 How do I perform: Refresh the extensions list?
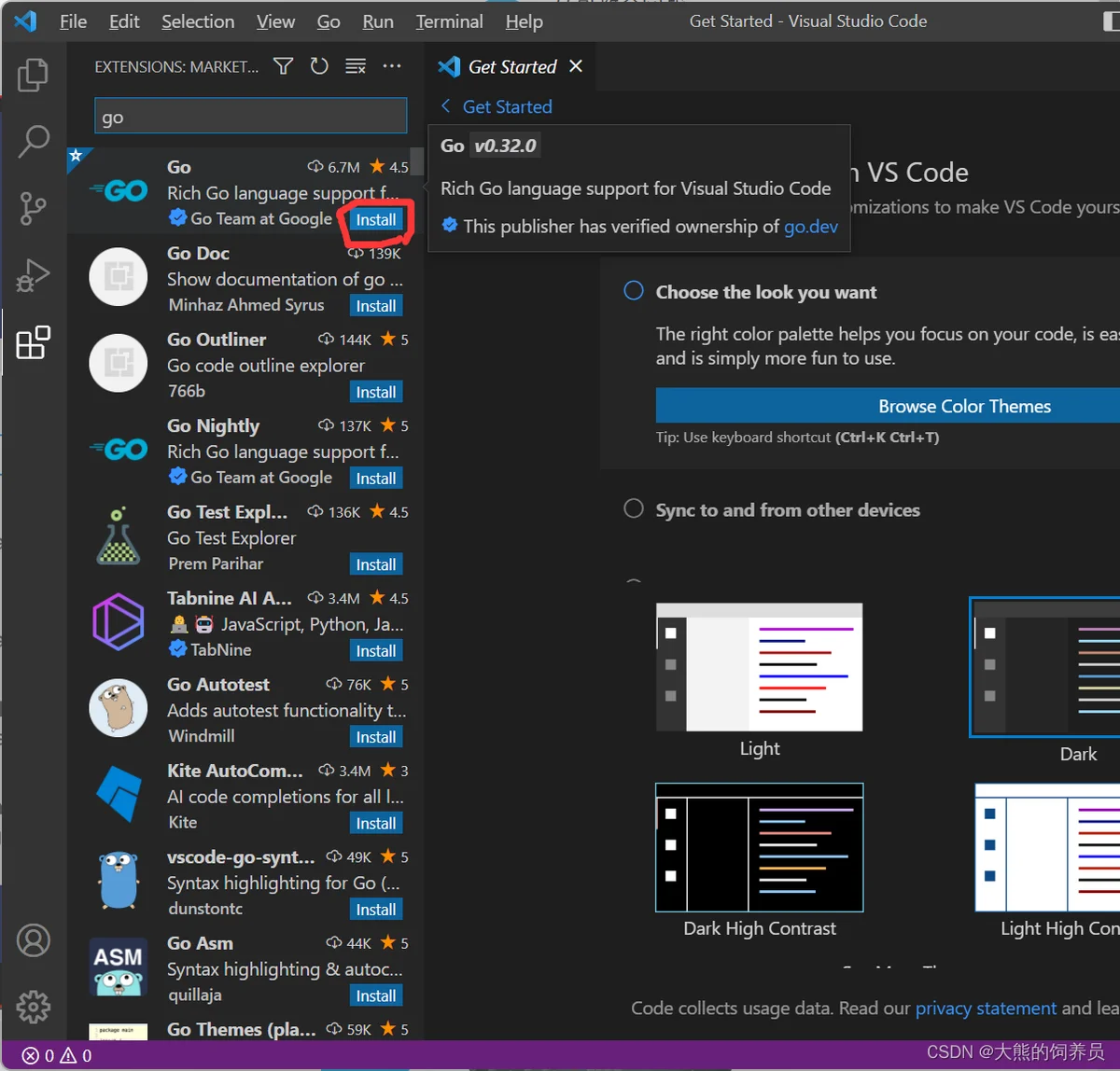click(319, 66)
